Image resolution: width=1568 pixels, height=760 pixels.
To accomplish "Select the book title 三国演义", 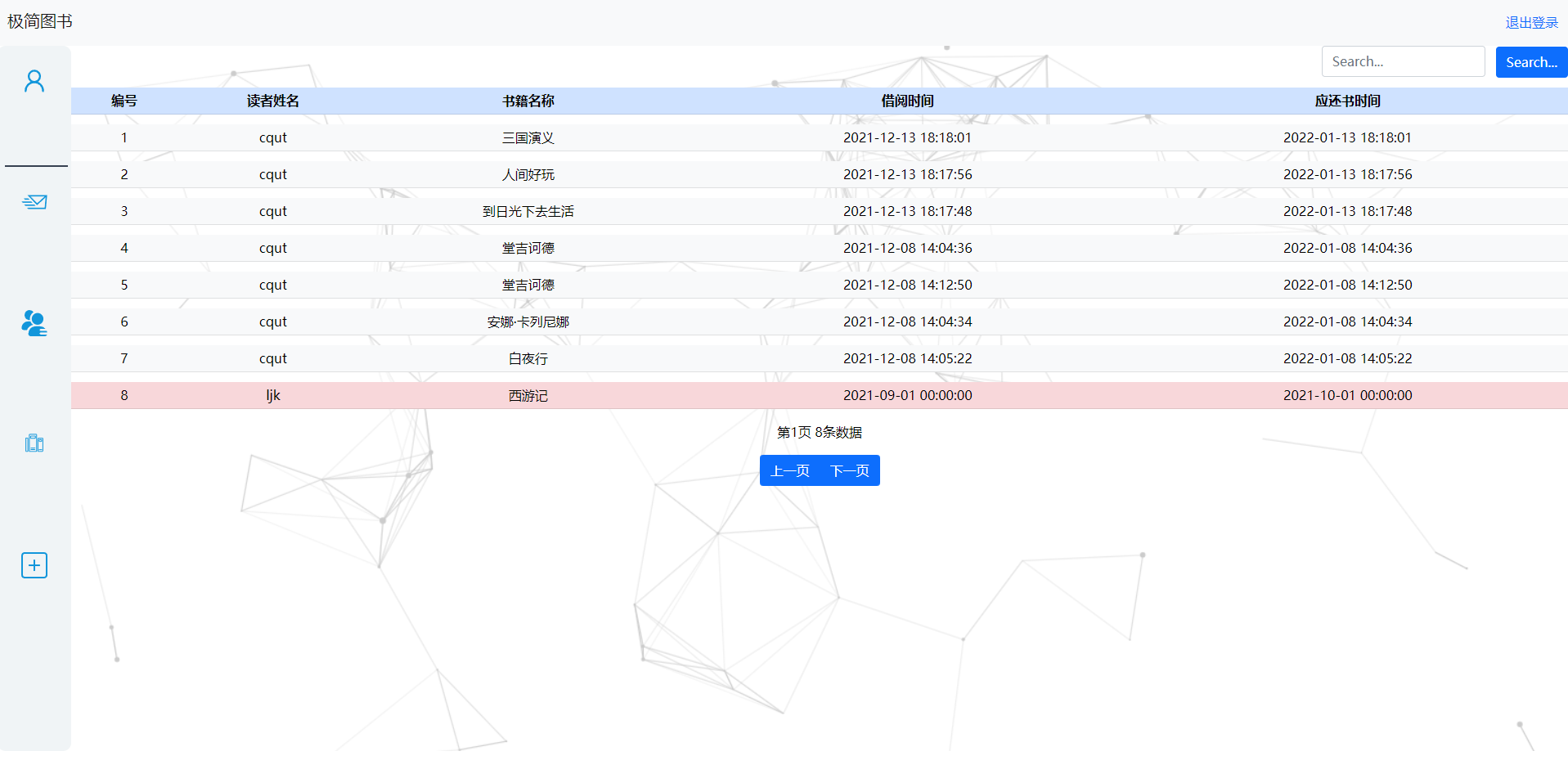I will (x=528, y=137).
